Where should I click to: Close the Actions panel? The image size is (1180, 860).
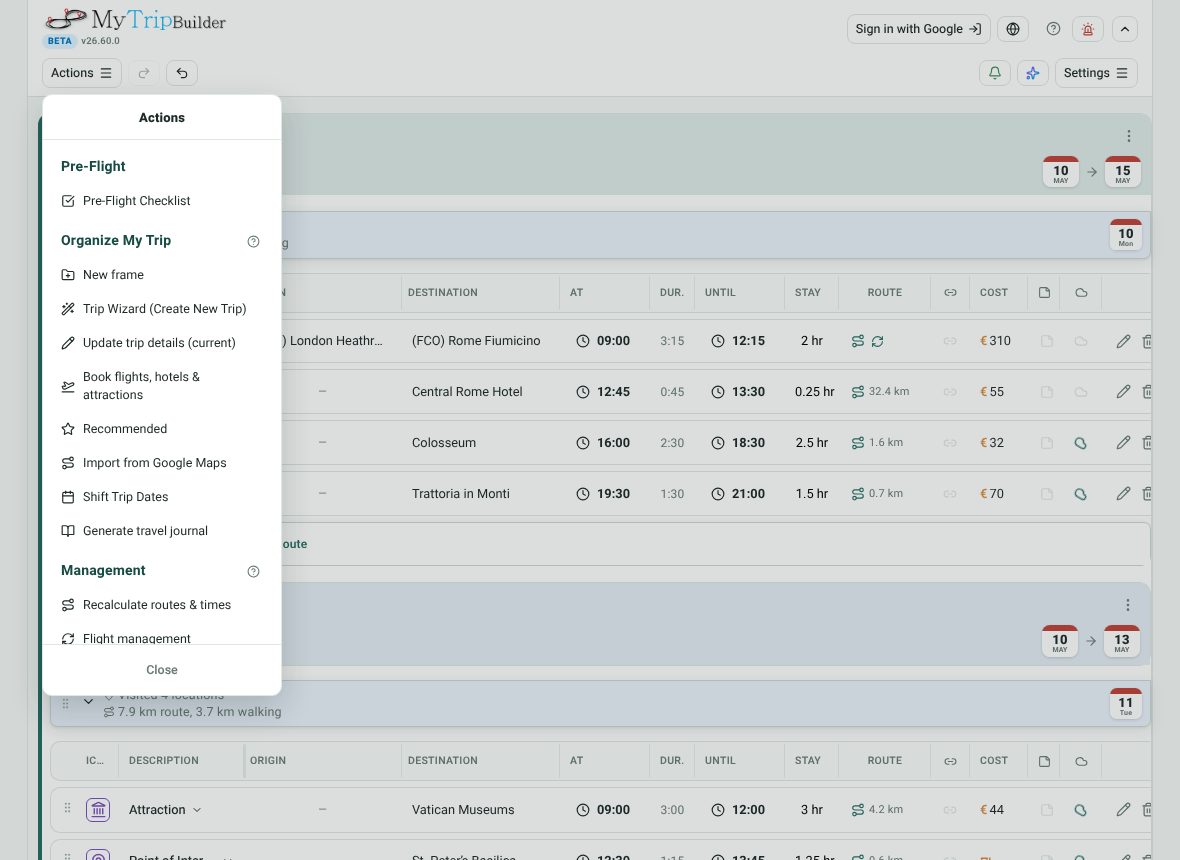tap(162, 670)
